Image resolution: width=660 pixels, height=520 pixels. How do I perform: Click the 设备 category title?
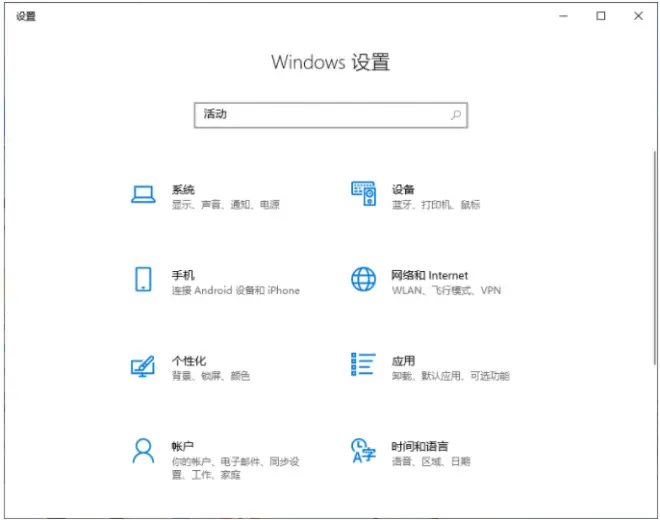[403, 189]
